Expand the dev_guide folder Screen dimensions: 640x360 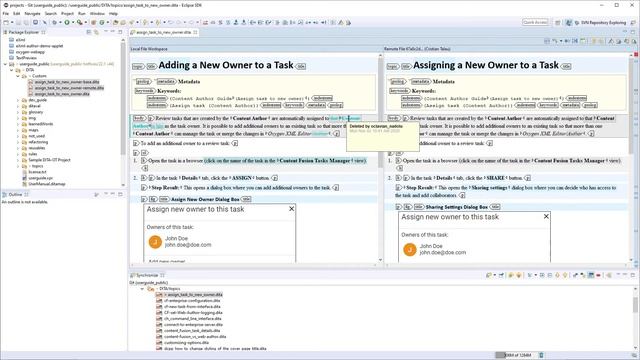18,100
